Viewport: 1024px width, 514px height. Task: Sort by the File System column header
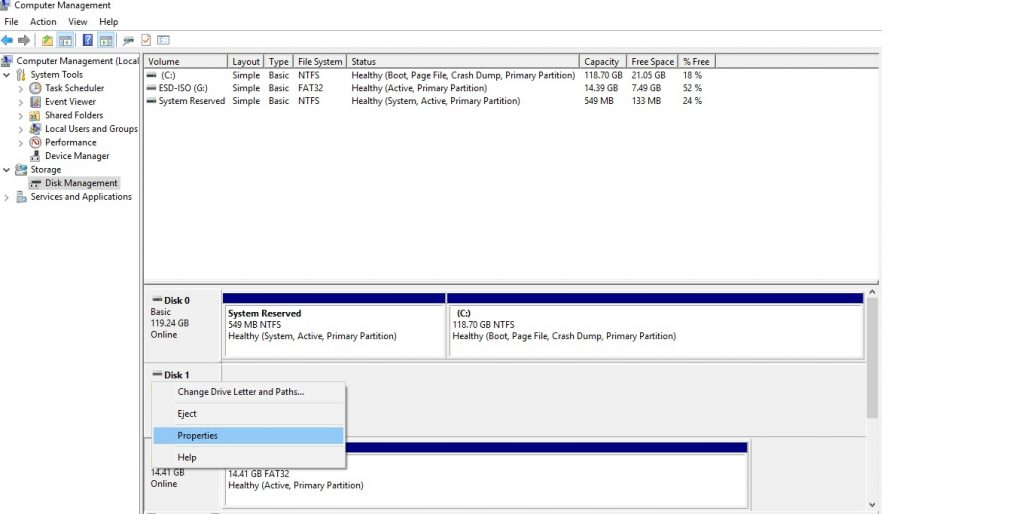(320, 61)
